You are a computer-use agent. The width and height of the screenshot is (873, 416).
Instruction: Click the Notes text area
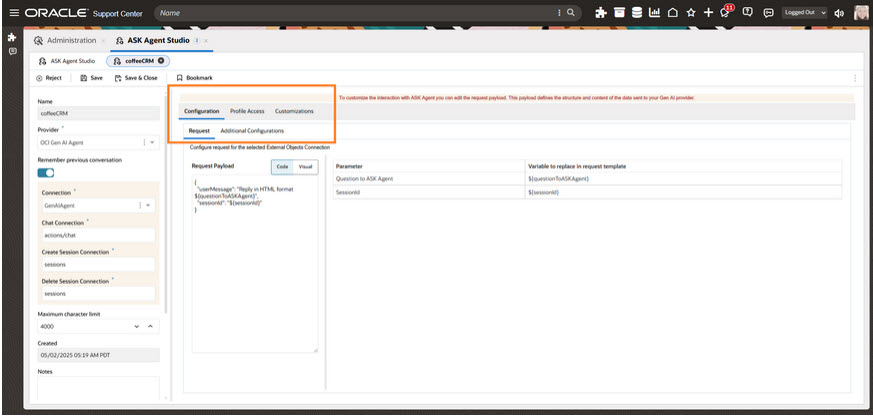(x=99, y=388)
